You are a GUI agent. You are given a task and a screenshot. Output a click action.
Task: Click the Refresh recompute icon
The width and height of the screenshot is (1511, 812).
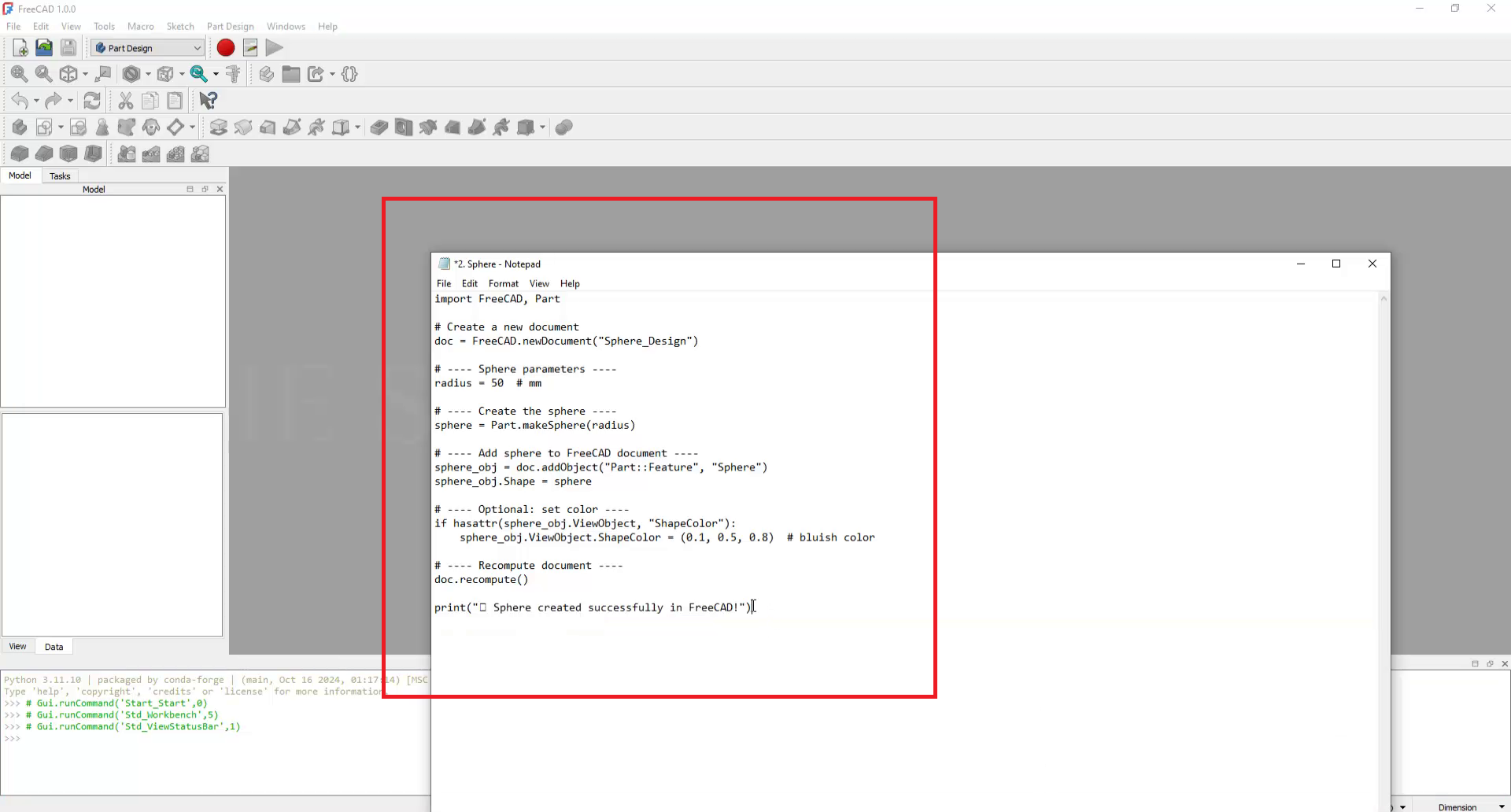(92, 101)
